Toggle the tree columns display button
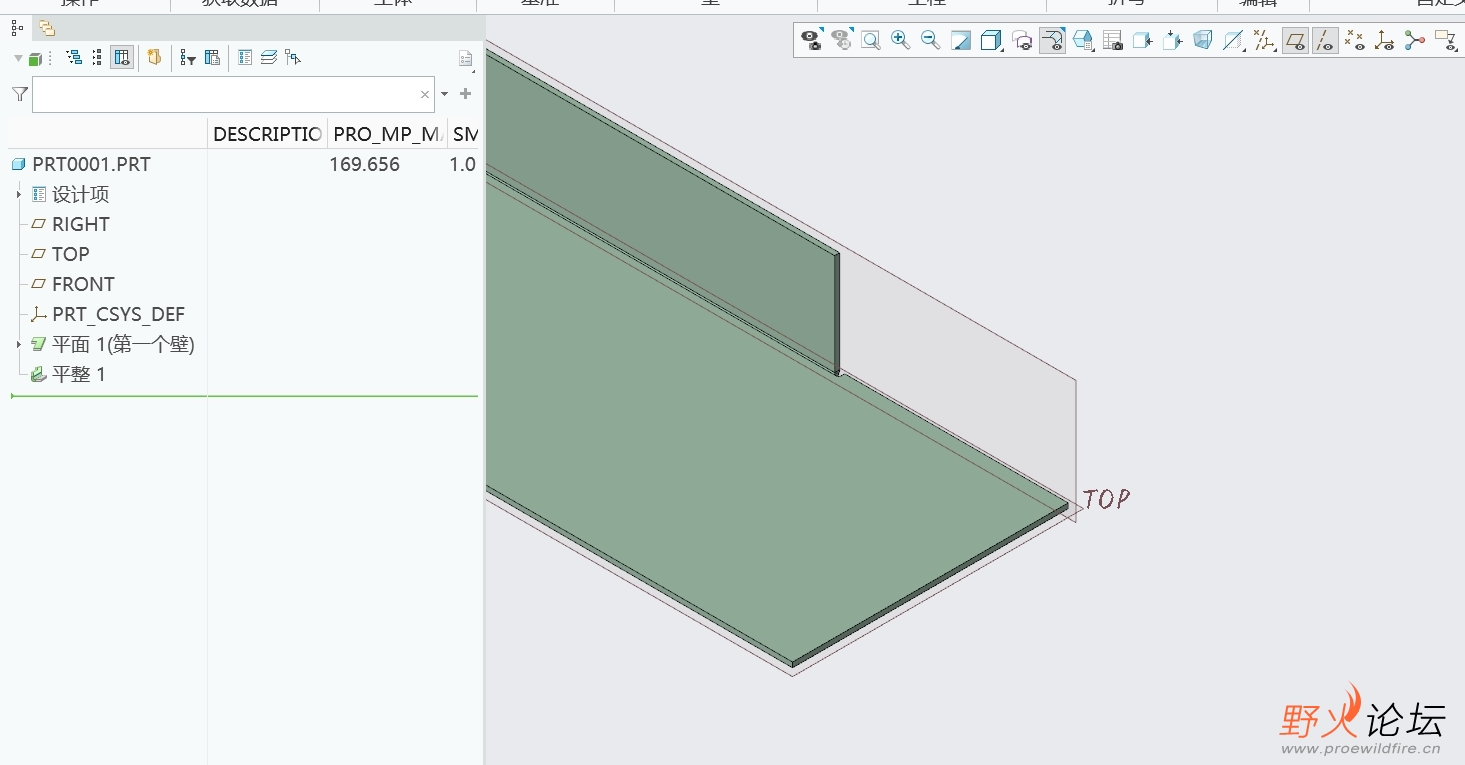Viewport: 1465px width, 765px height. pos(122,58)
